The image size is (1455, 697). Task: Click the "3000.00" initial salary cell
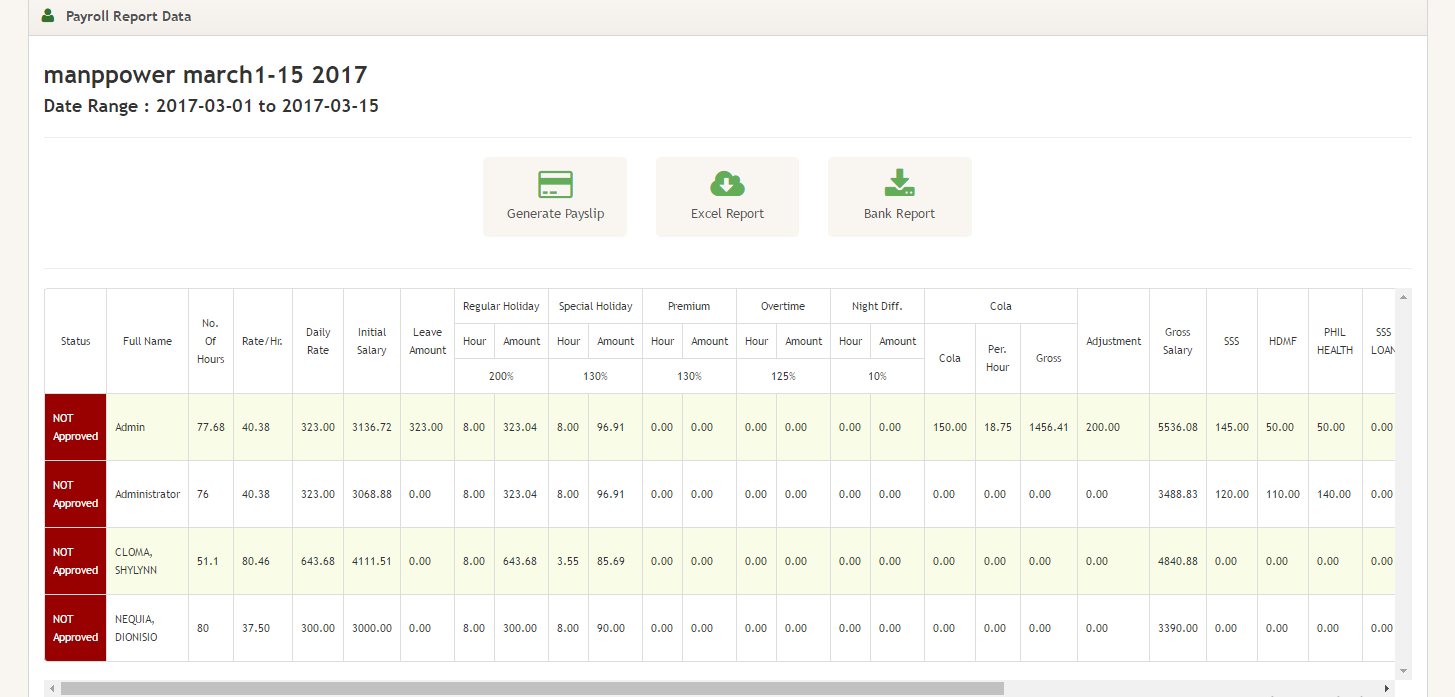372,628
